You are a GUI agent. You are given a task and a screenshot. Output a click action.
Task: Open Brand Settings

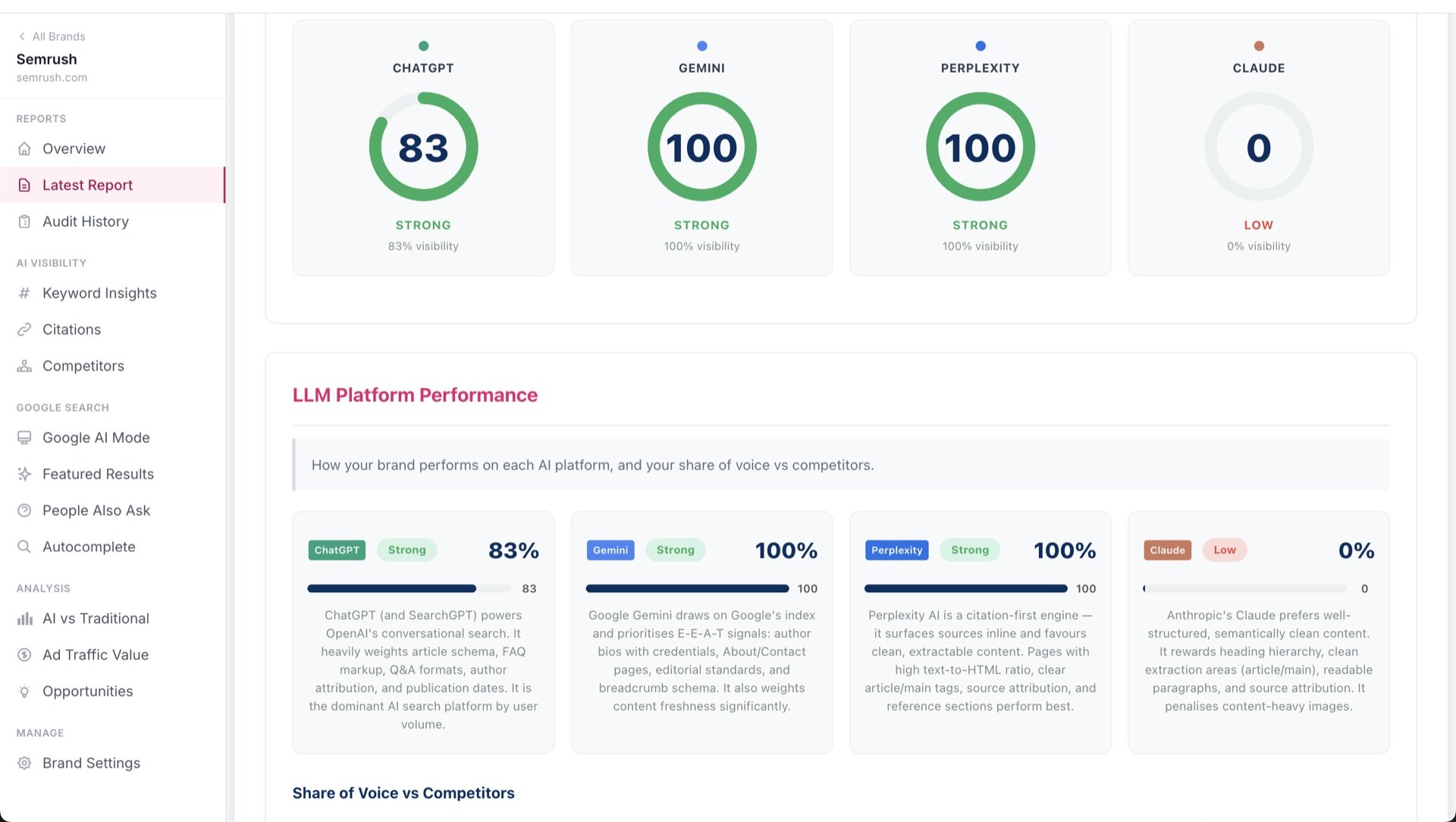click(112, 763)
